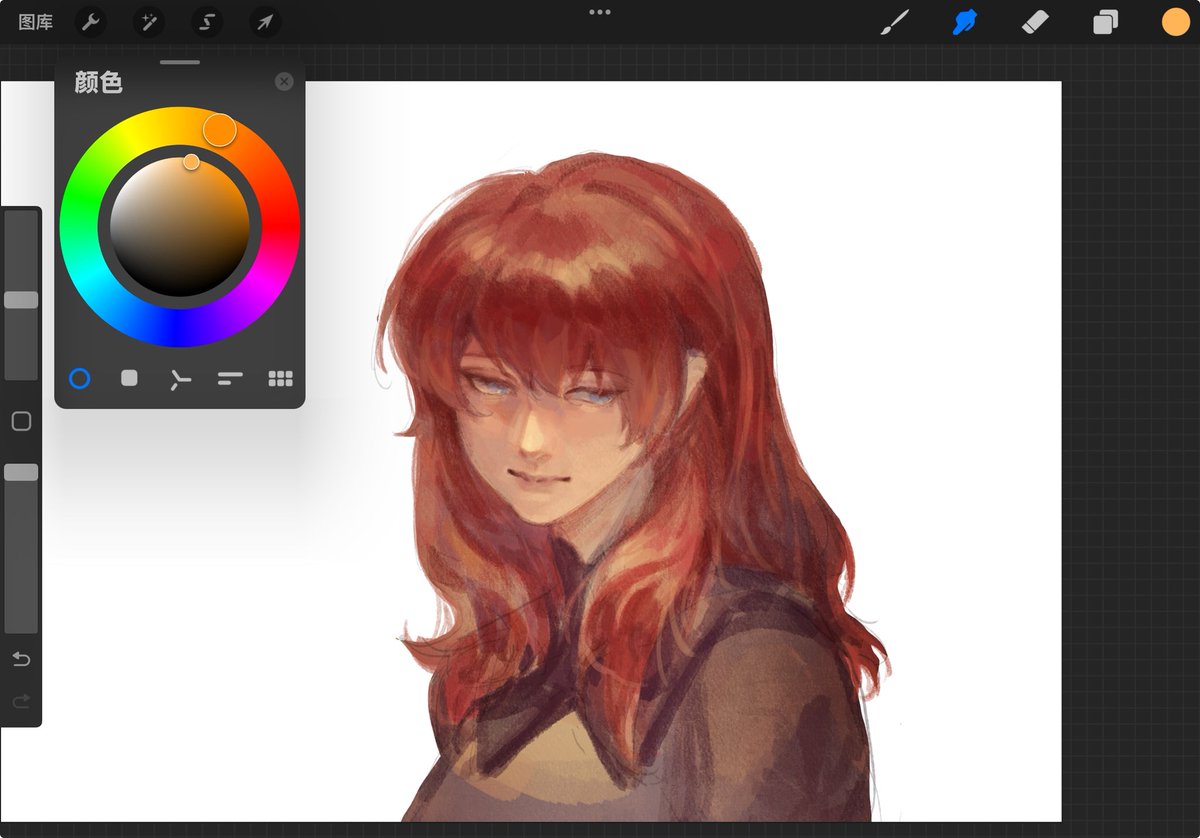
Task: Click the saturation disc picker handle
Action: (191, 161)
